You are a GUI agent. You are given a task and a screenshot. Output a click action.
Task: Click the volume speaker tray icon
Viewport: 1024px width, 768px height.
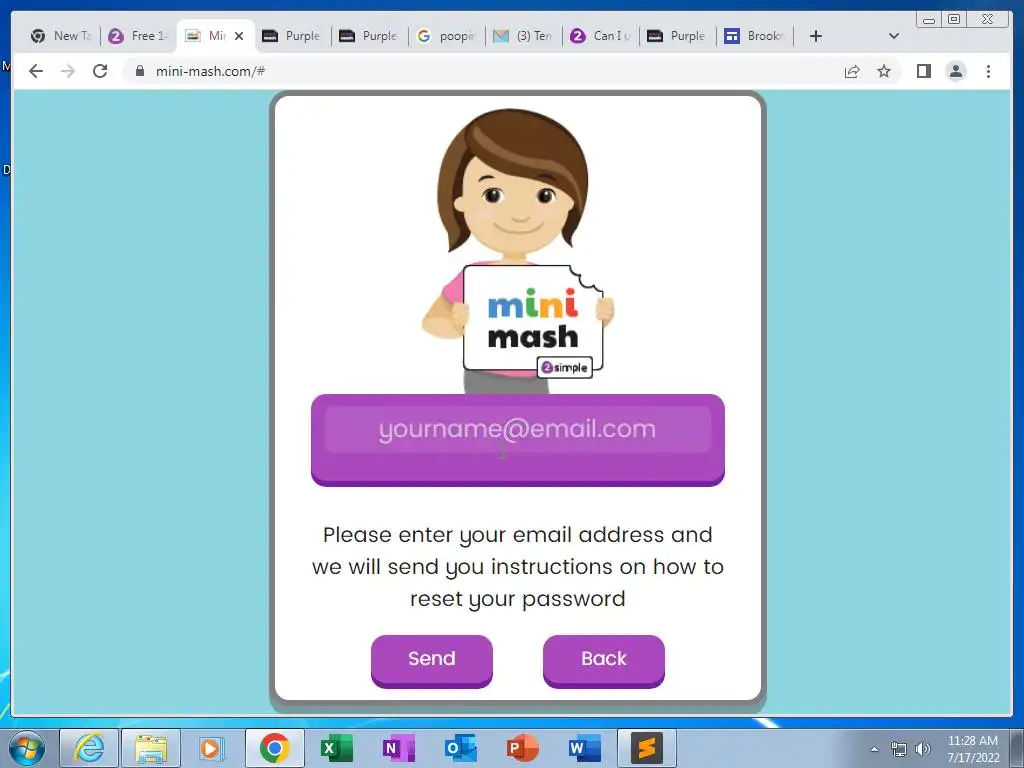click(923, 749)
